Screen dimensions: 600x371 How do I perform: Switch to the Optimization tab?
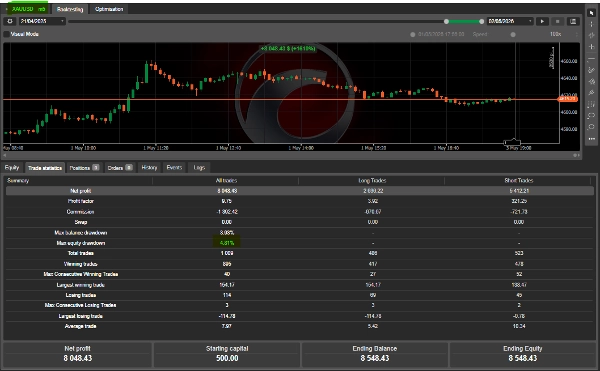(109, 9)
